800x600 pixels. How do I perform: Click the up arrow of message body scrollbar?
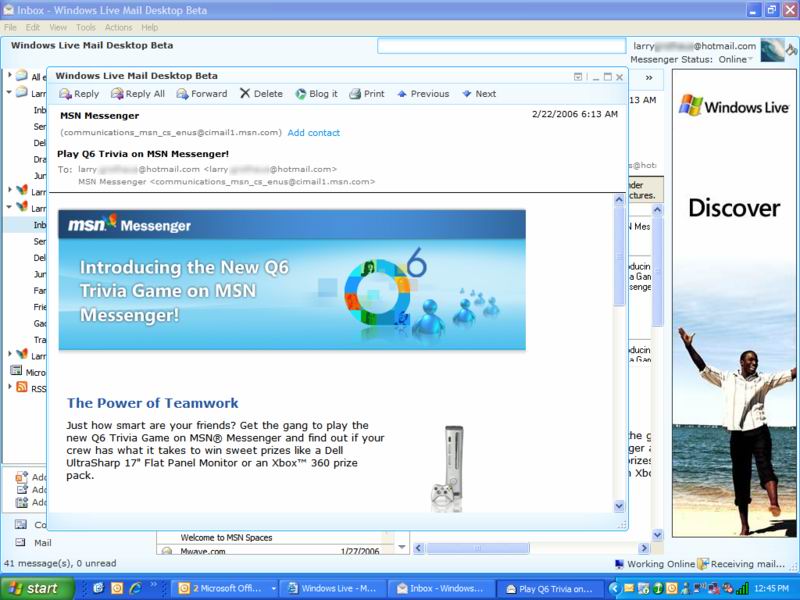pyautogui.click(x=619, y=199)
